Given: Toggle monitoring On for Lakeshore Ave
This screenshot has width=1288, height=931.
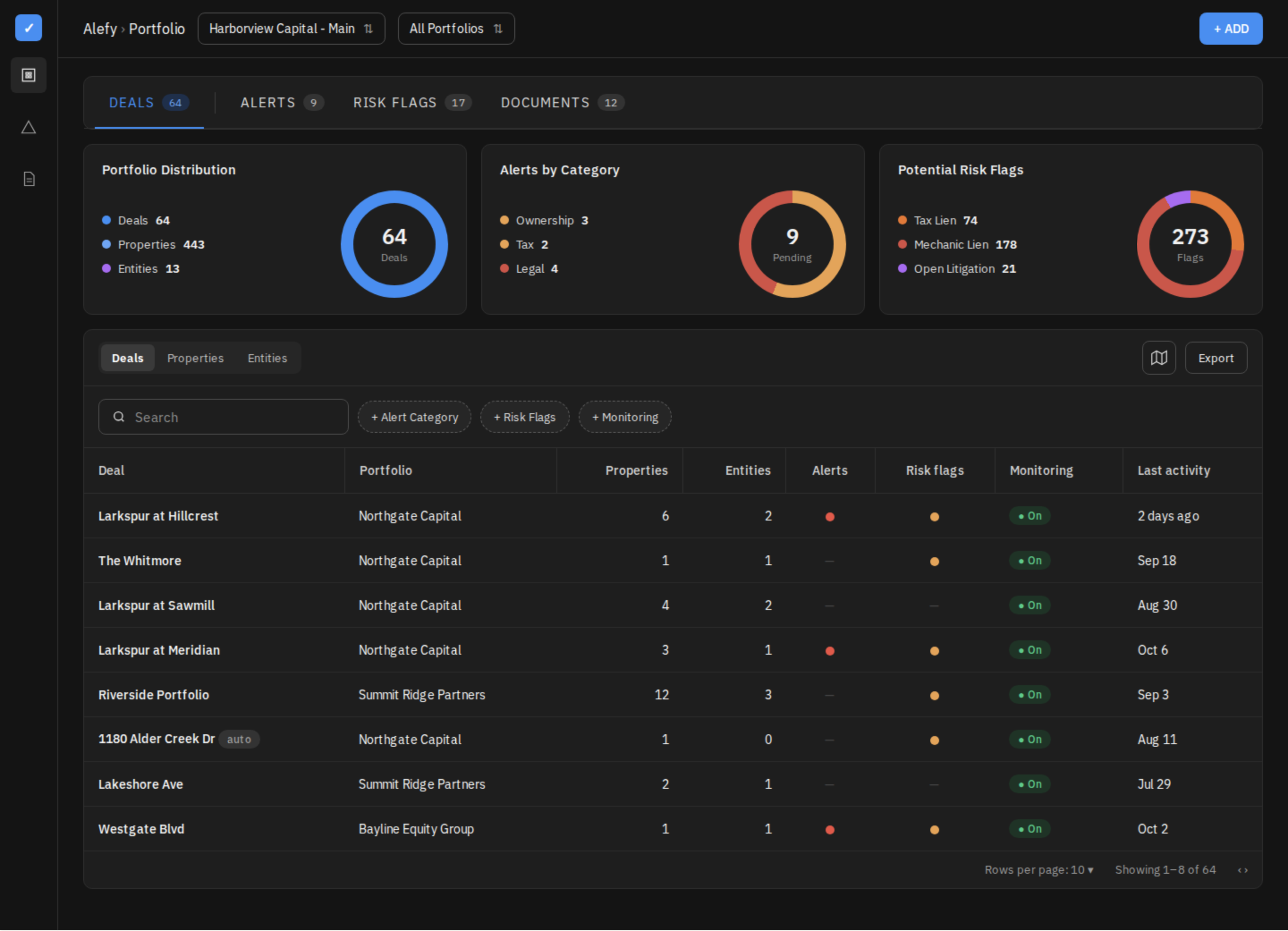Looking at the screenshot, I should pos(1030,784).
